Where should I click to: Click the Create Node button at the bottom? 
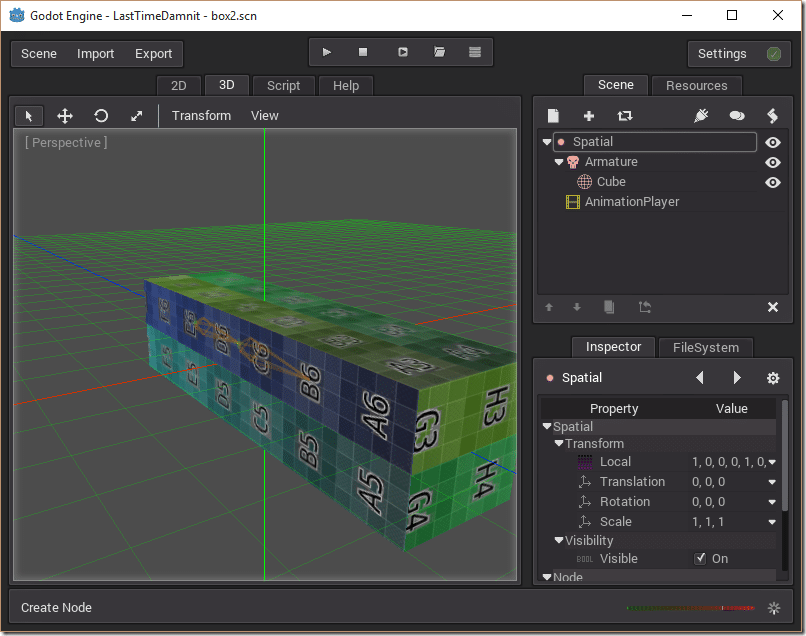pos(56,607)
